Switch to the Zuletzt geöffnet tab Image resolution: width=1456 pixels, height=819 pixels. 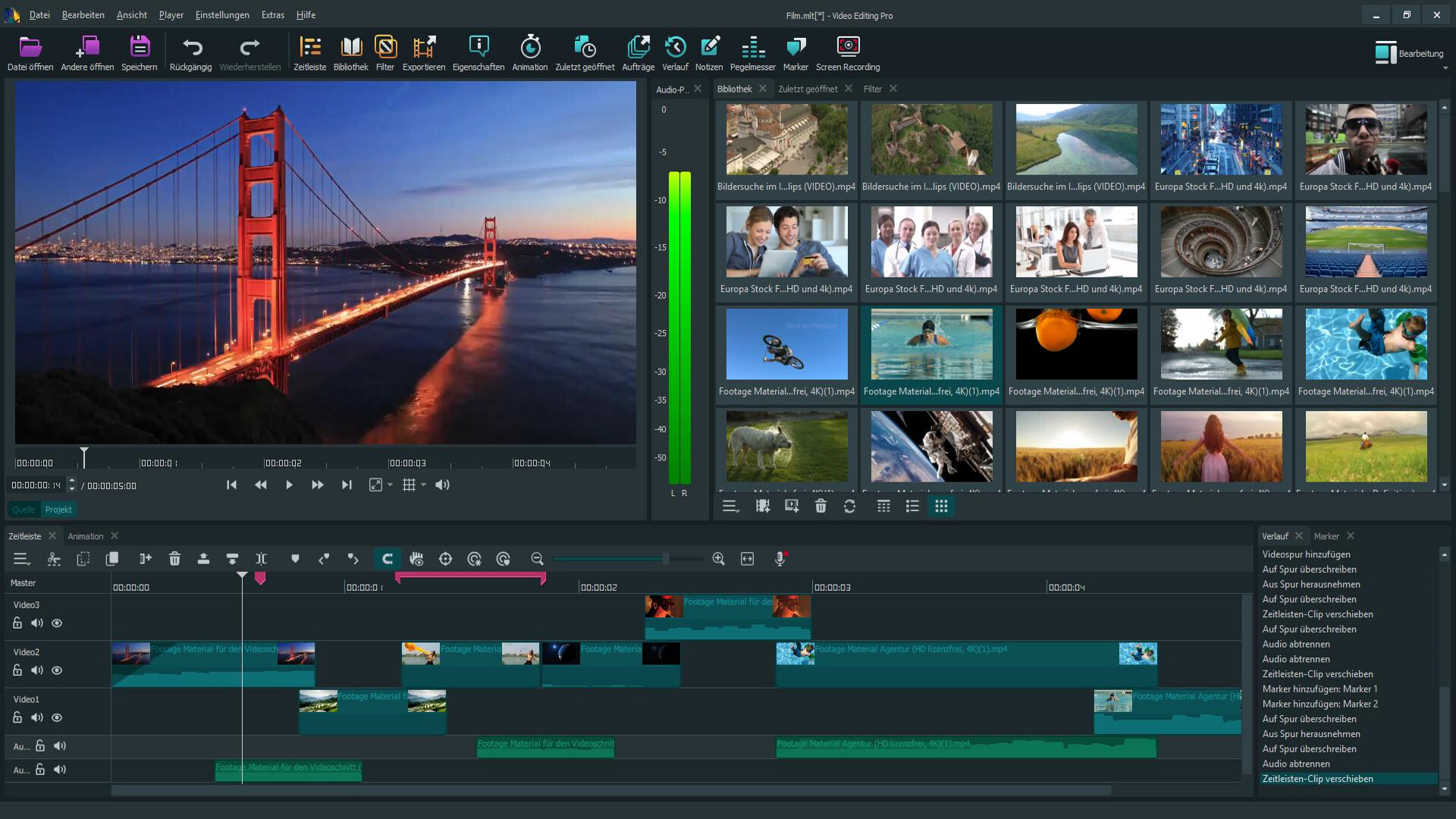click(807, 89)
